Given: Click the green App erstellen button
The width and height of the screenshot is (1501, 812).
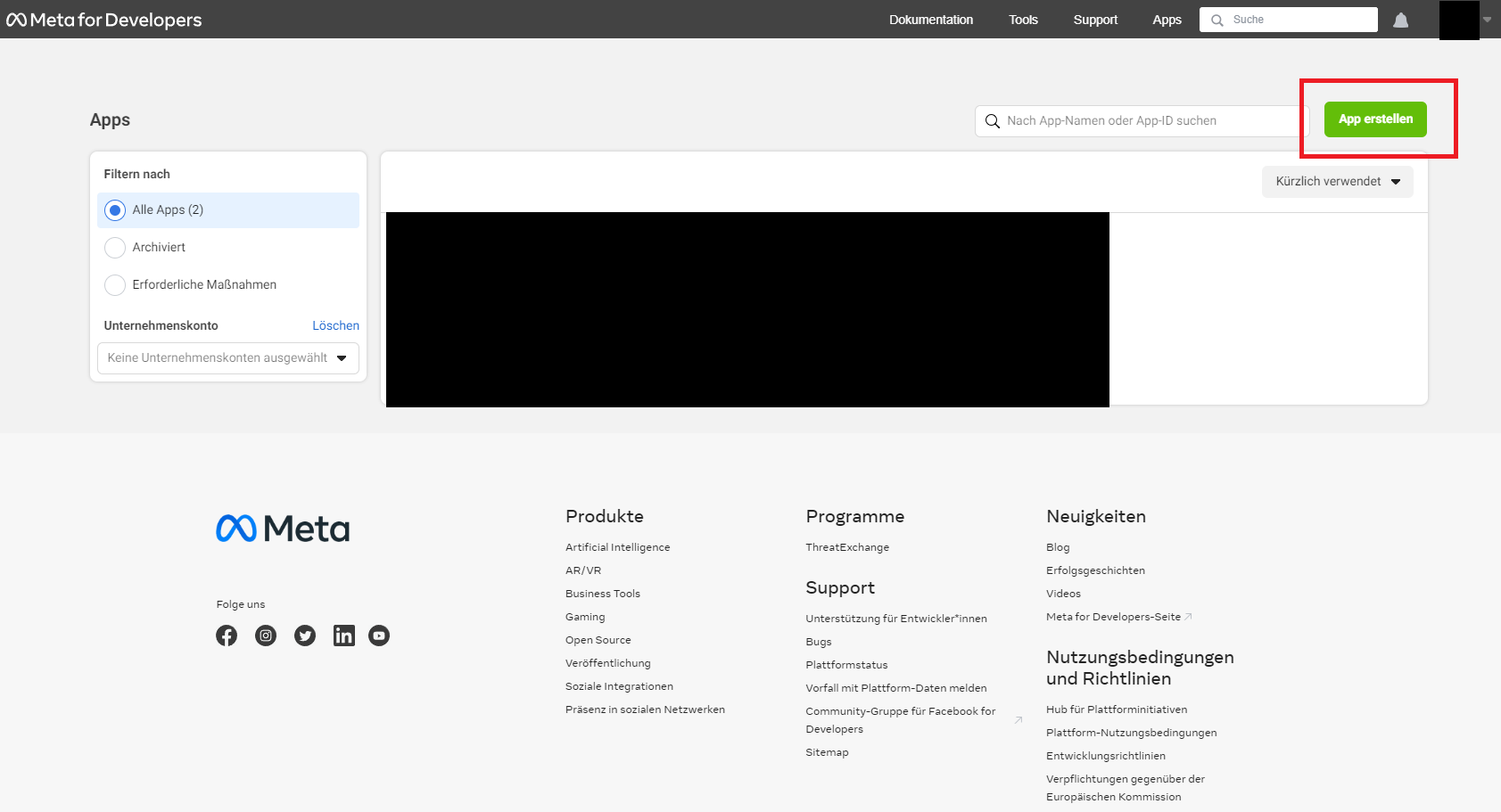Looking at the screenshot, I should point(1374,119).
